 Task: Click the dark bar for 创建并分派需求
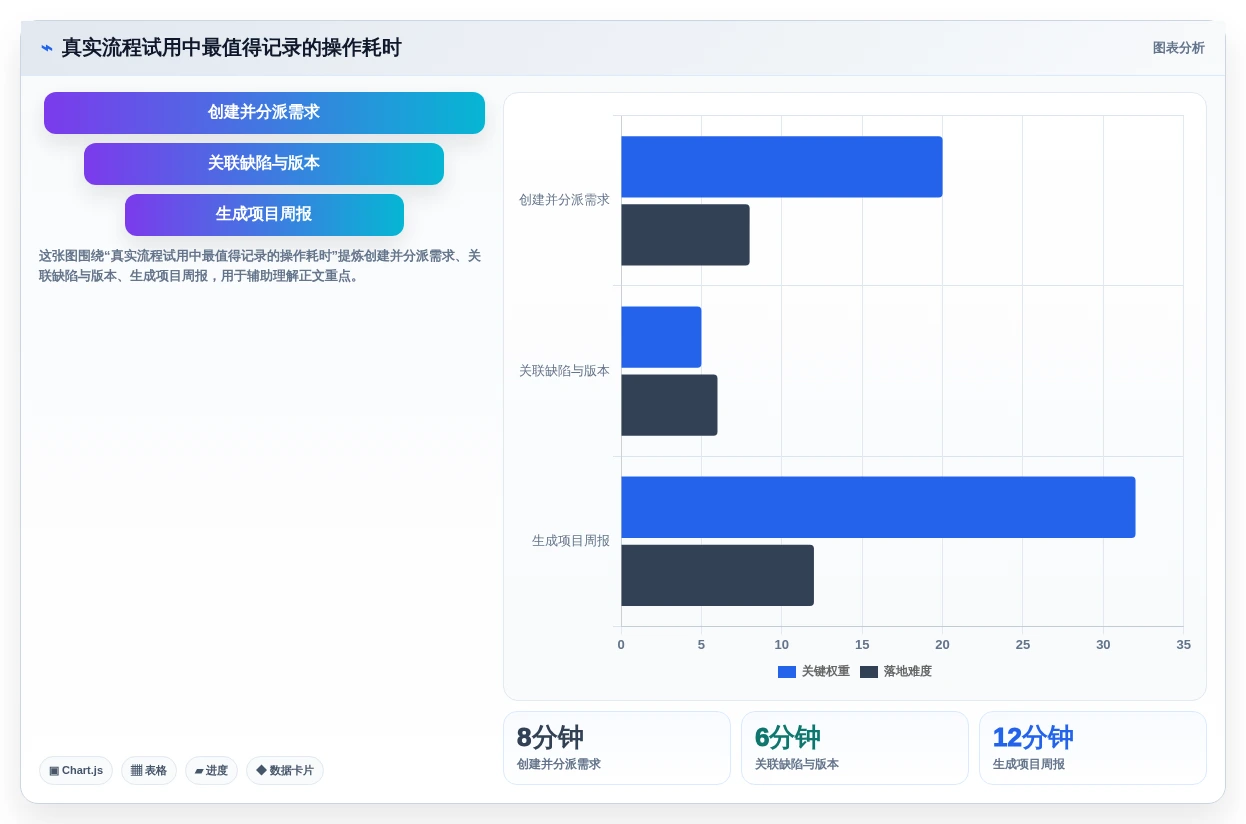[685, 235]
